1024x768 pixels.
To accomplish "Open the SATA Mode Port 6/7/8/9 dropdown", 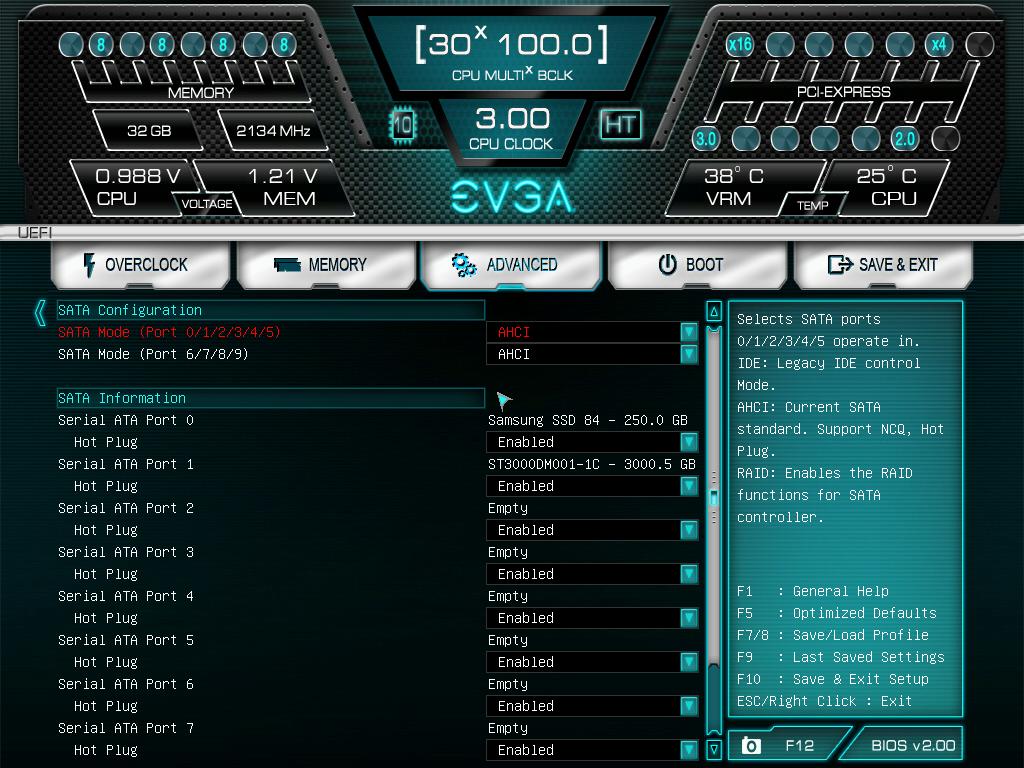I will 690,354.
